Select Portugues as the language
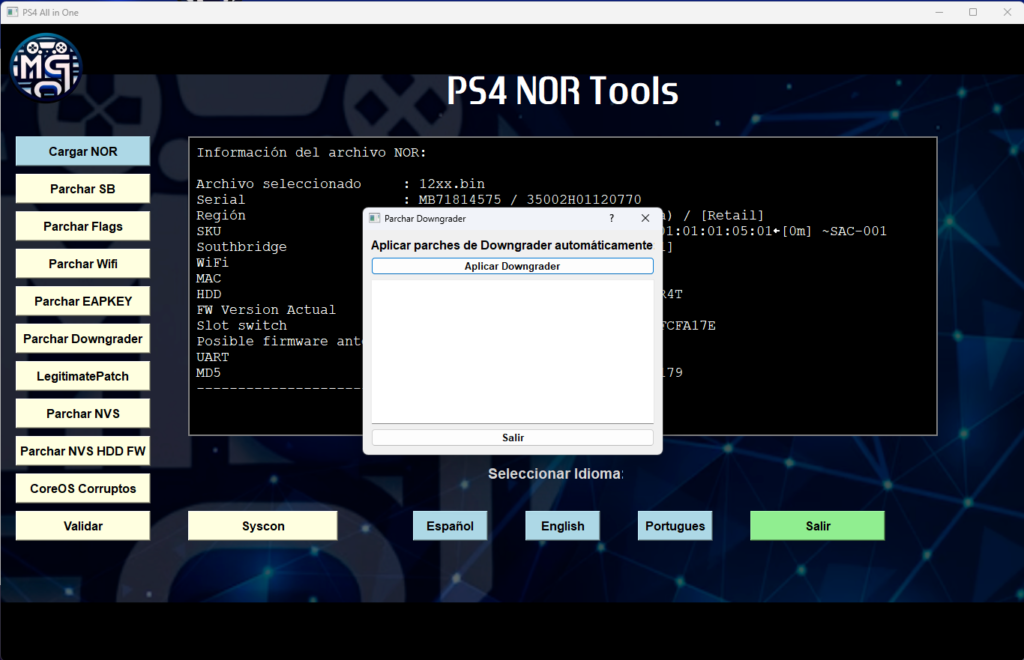 pyautogui.click(x=675, y=526)
